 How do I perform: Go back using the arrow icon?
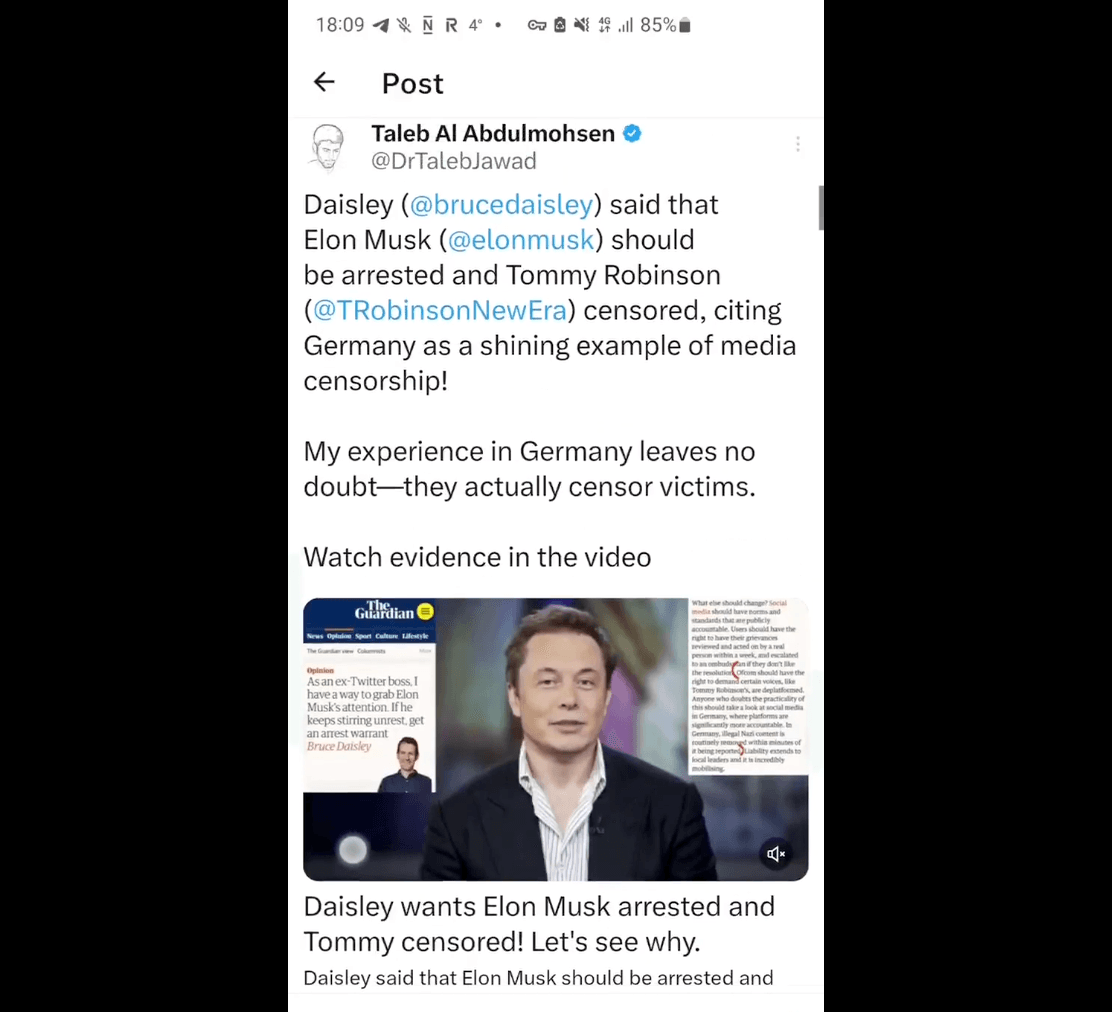point(324,82)
